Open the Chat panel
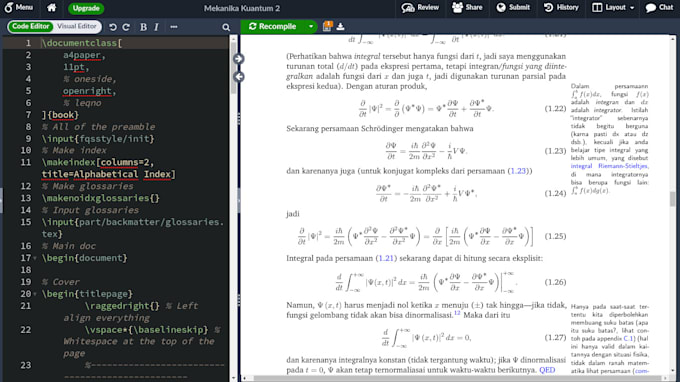 659,7
